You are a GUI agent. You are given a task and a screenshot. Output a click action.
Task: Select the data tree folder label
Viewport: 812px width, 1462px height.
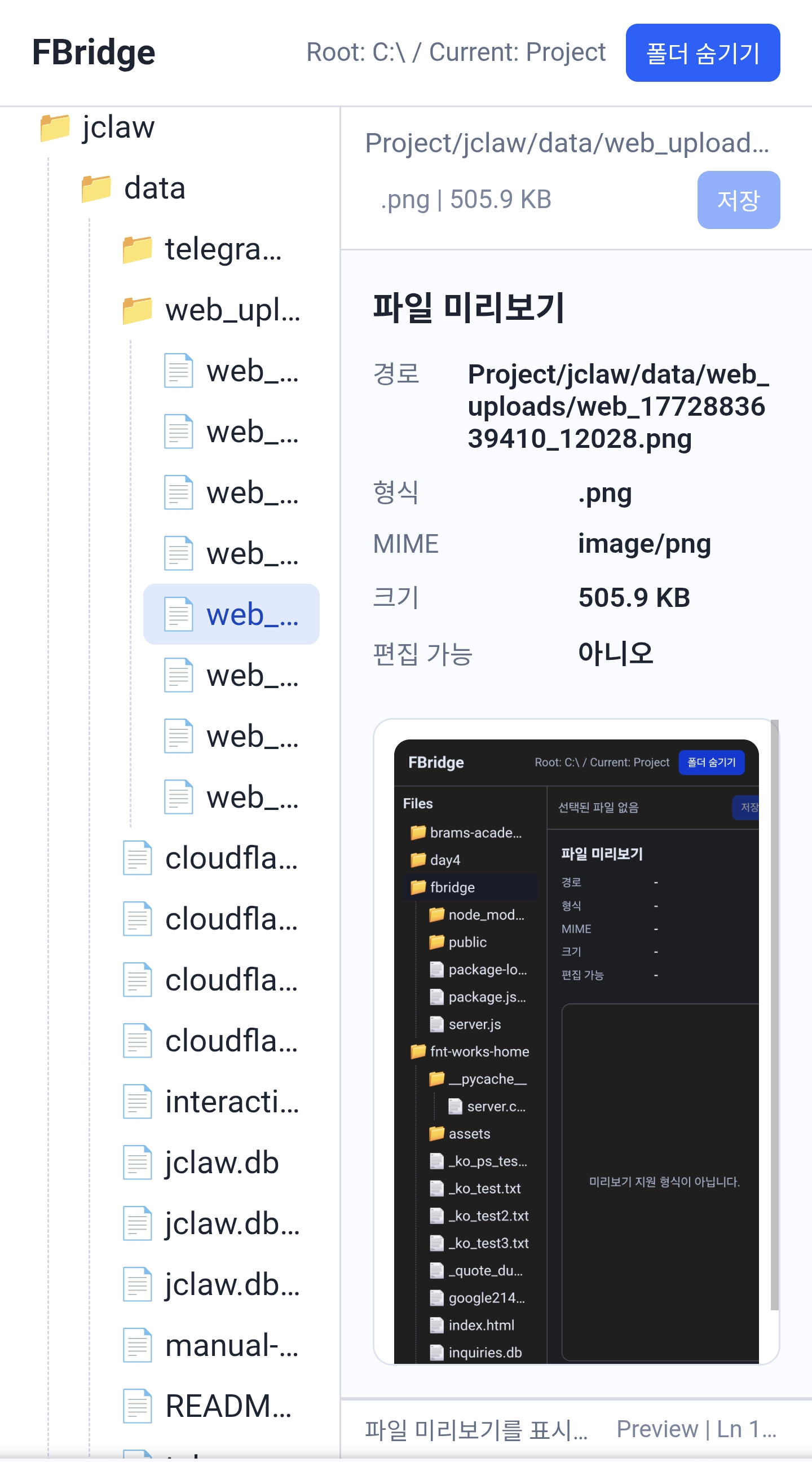pos(155,188)
